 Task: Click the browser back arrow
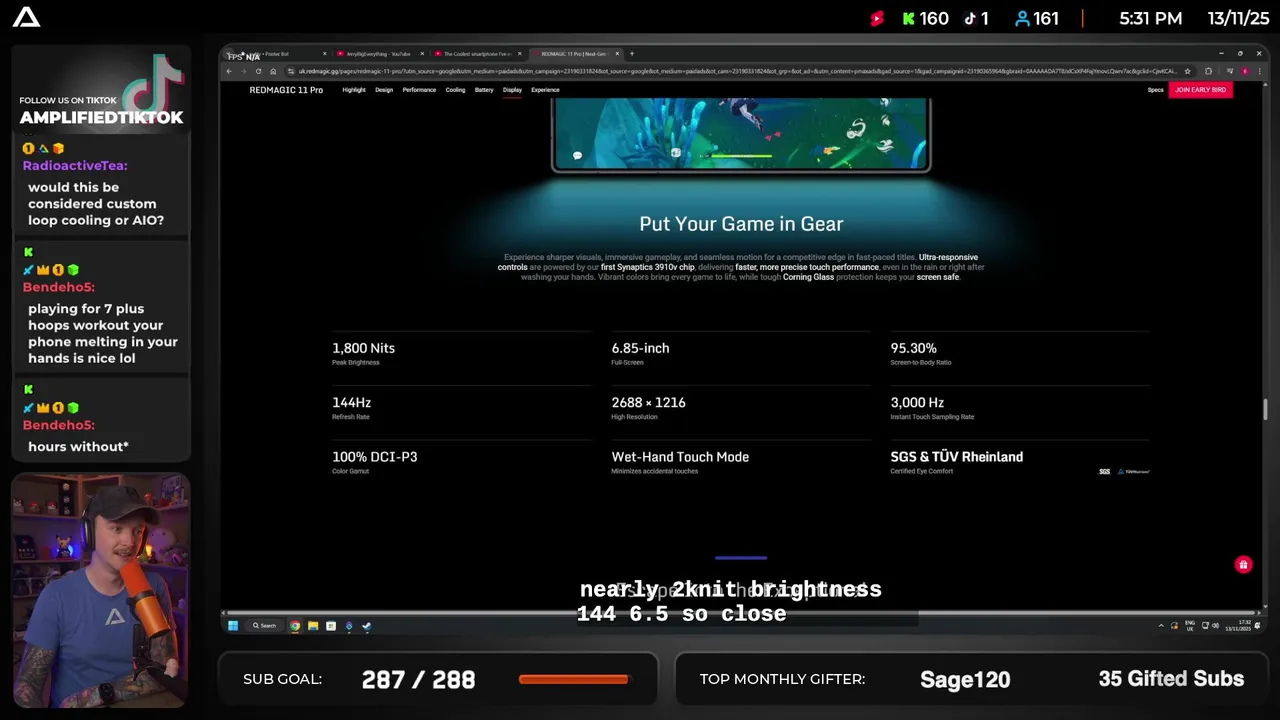coord(229,71)
